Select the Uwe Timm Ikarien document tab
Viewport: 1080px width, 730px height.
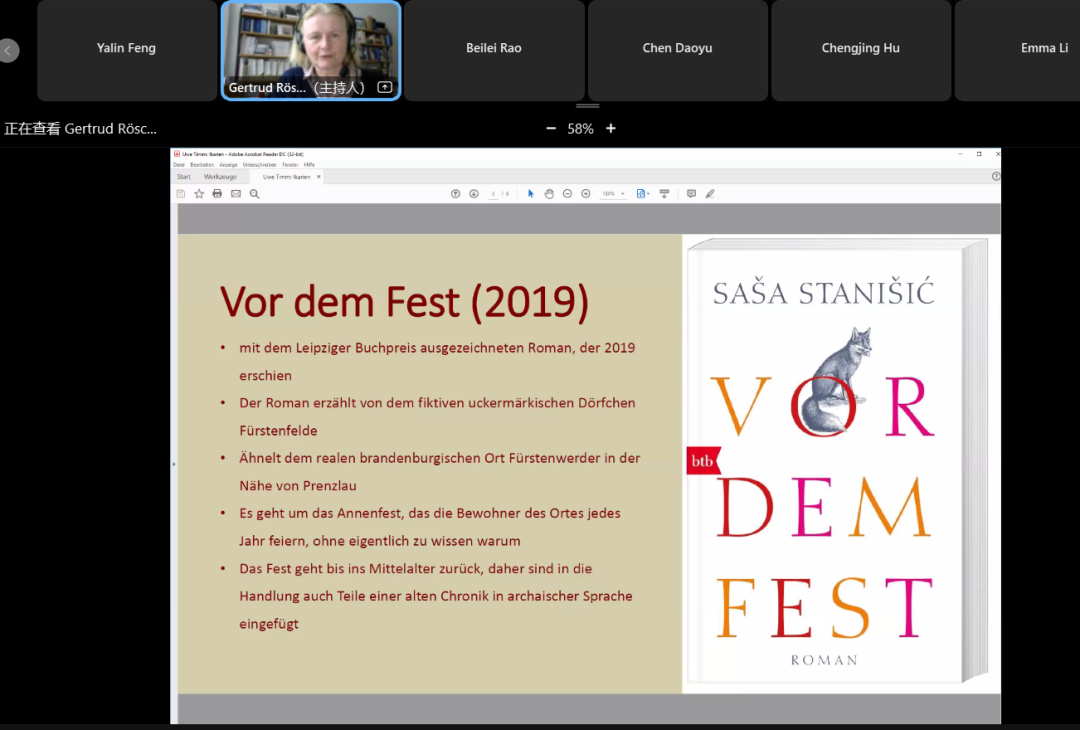[x=287, y=177]
